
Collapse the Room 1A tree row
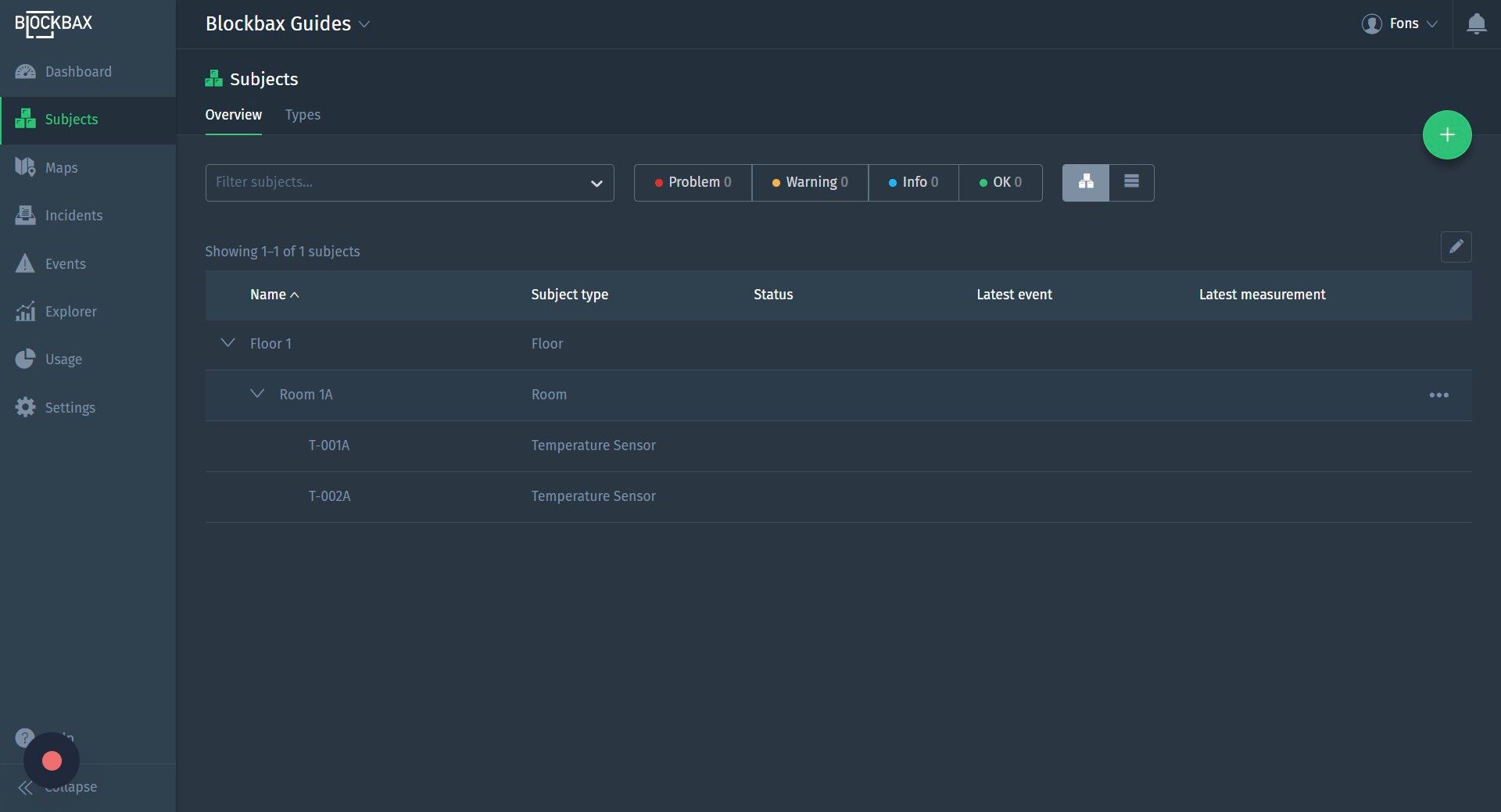pos(257,394)
